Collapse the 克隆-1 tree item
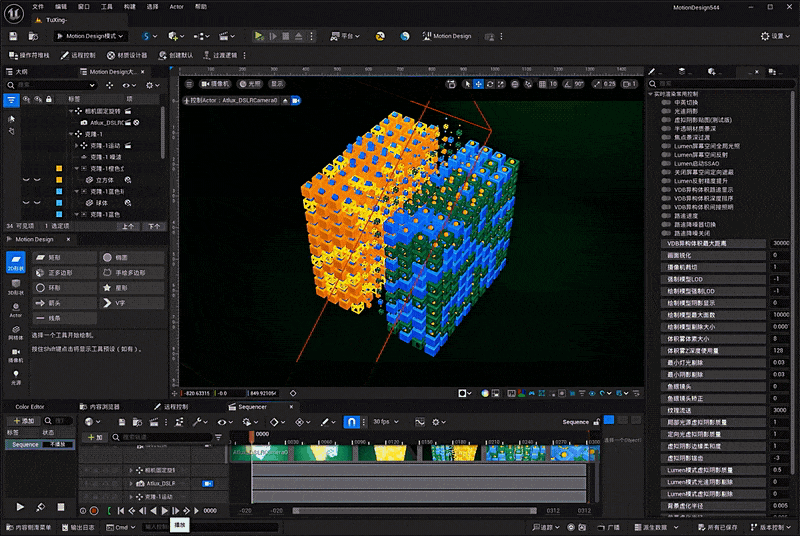 (x=71, y=134)
